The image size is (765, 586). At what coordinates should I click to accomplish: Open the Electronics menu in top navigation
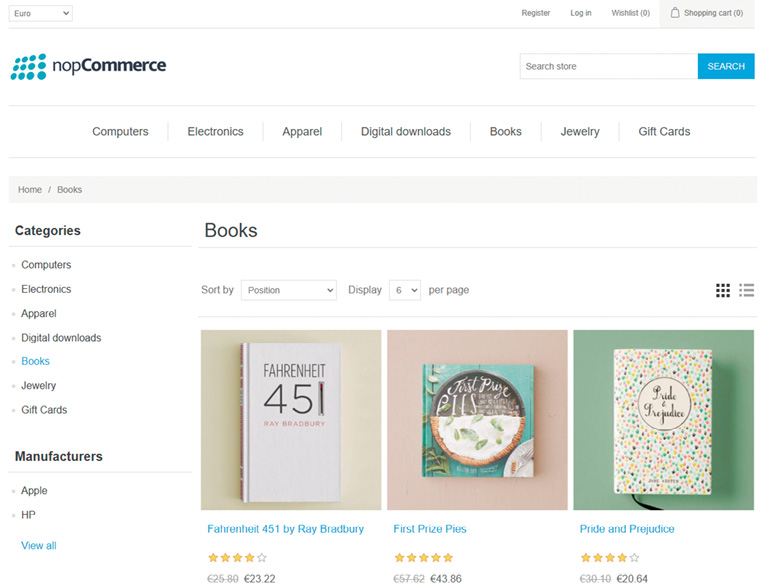tap(215, 131)
